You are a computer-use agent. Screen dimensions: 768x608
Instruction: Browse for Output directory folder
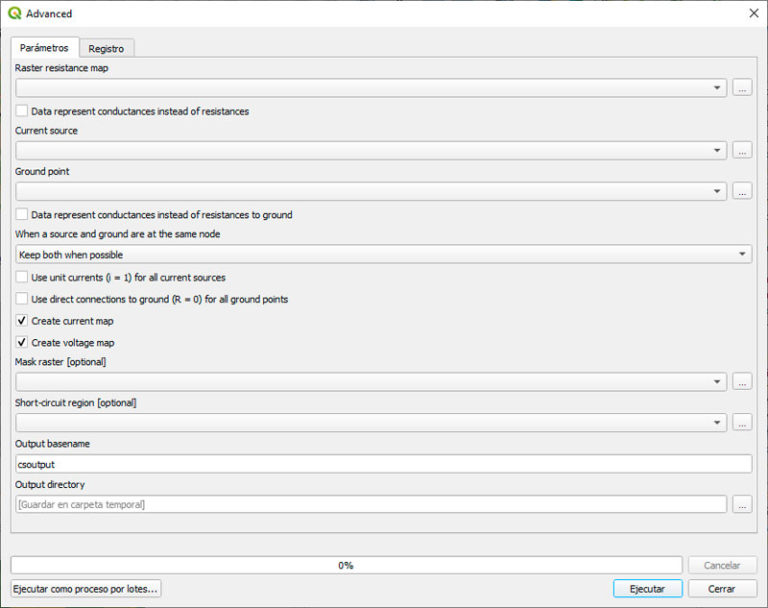pyautogui.click(x=742, y=504)
